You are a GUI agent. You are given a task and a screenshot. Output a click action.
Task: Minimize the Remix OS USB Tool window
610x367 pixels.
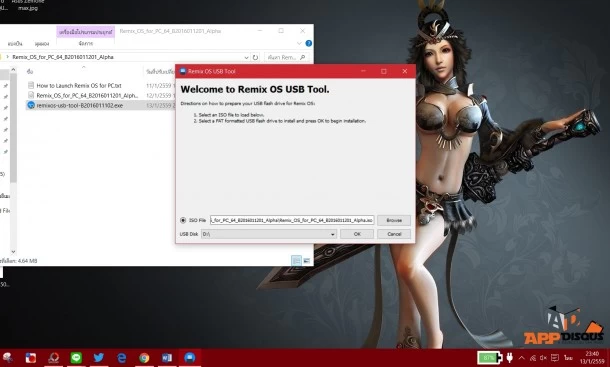click(x=363, y=71)
